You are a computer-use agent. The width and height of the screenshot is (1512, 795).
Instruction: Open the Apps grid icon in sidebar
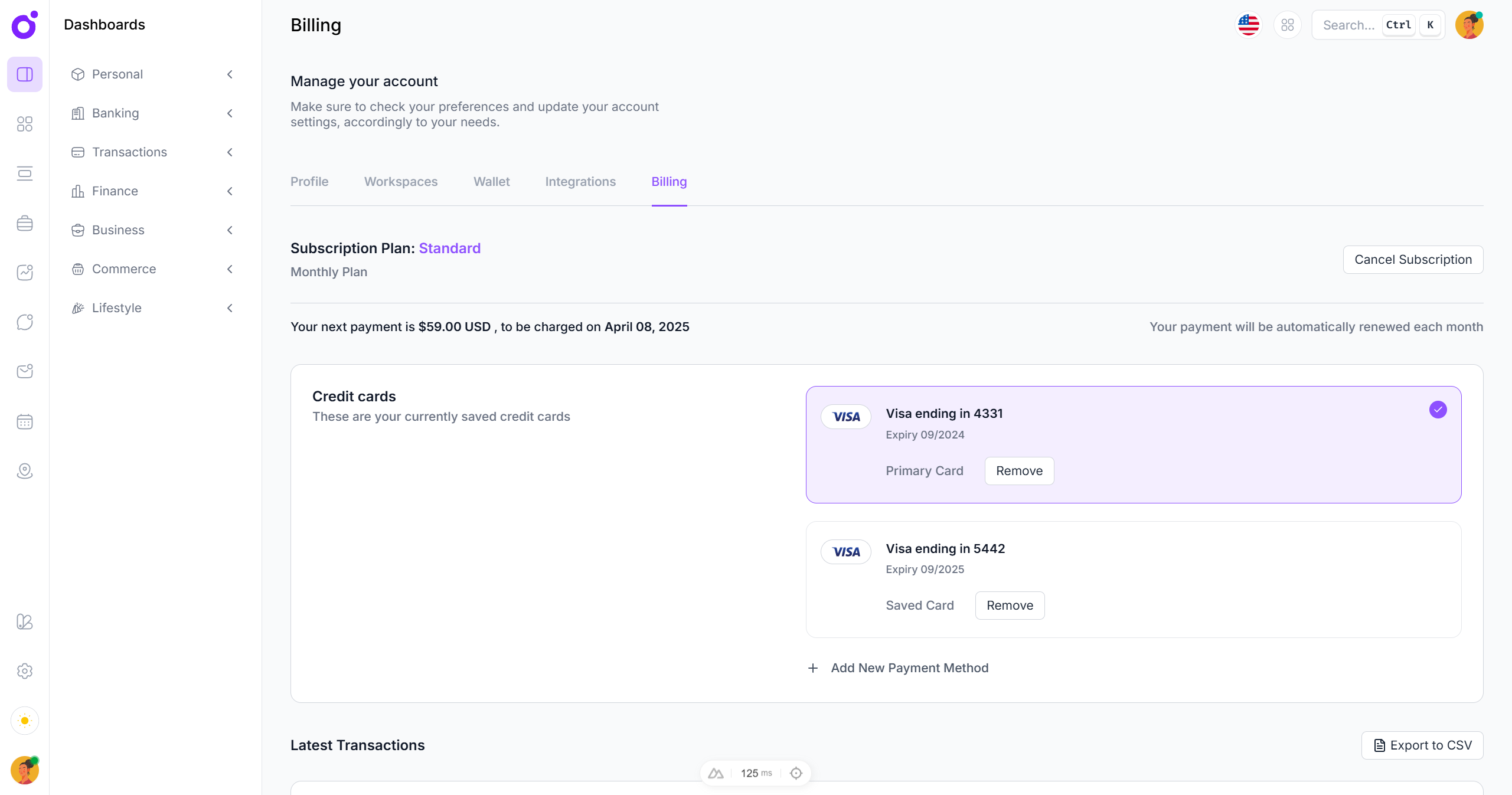point(25,124)
